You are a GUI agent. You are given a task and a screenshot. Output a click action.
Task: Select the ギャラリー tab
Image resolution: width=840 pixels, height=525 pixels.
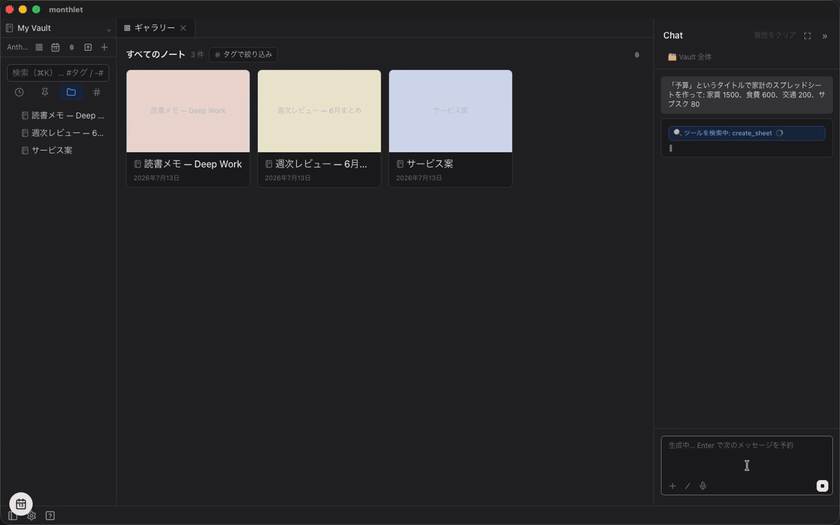point(155,28)
